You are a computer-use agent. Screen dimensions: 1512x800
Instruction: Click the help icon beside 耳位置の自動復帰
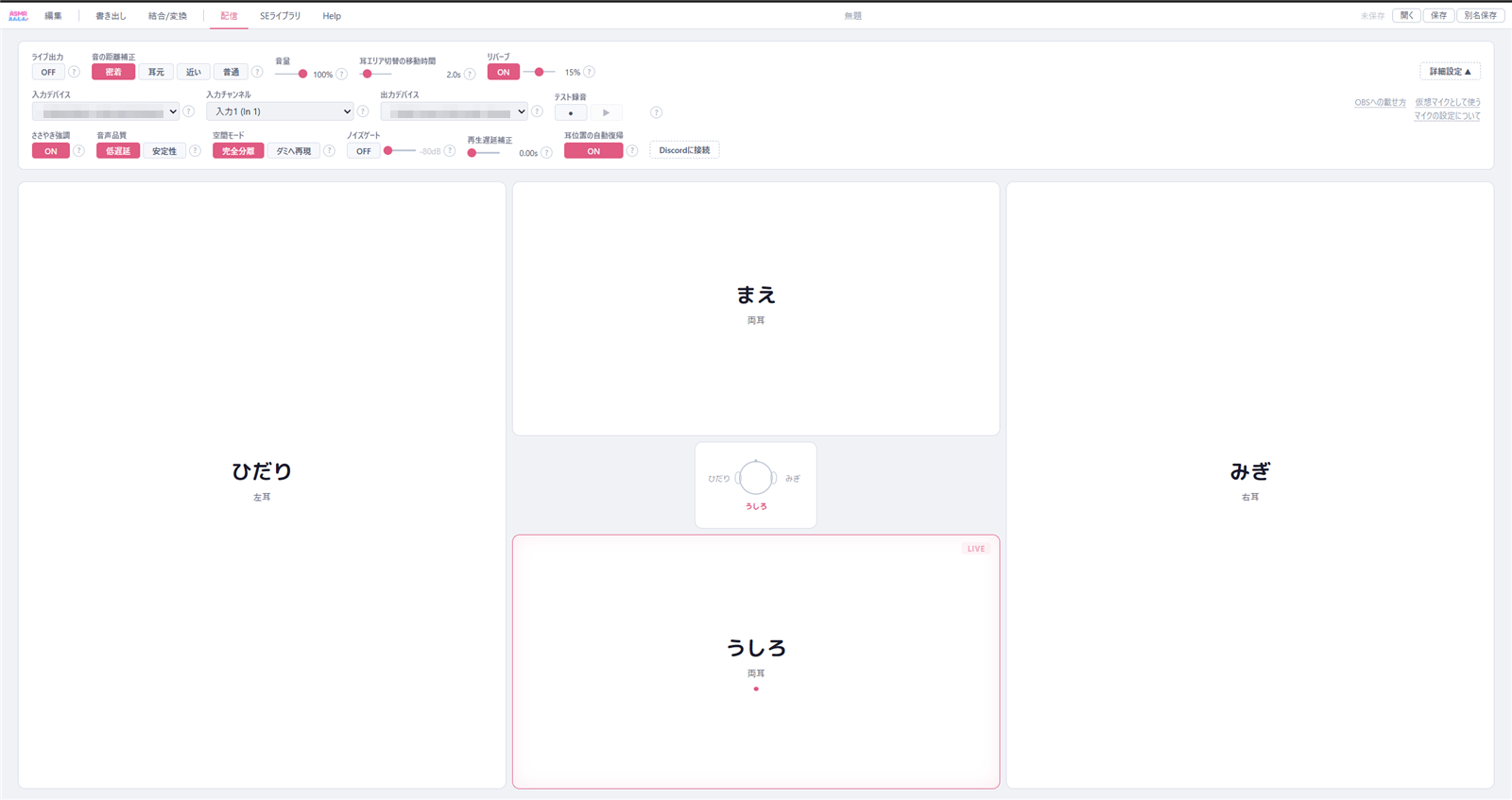pyautogui.click(x=632, y=151)
